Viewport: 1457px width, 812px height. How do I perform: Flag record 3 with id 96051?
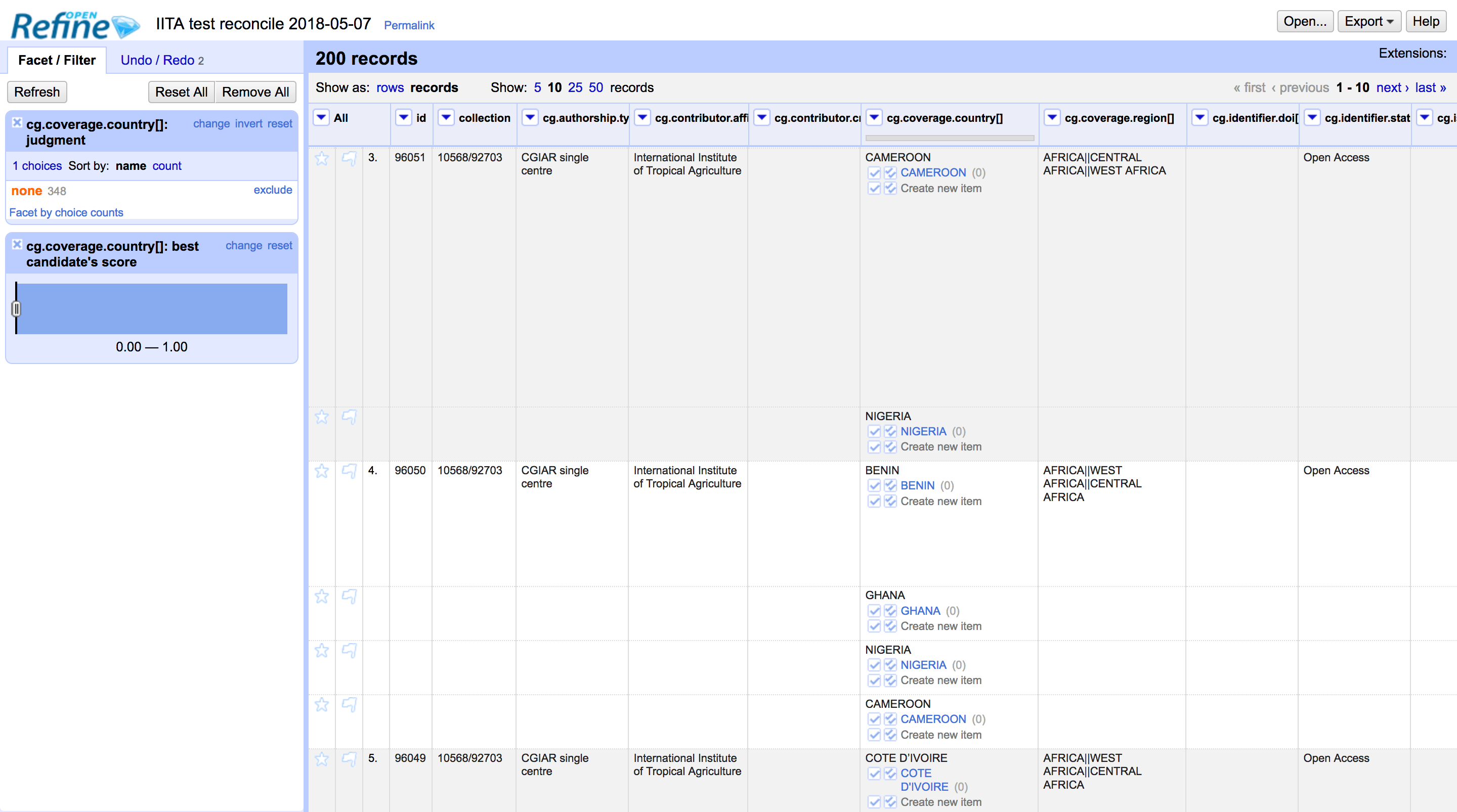tap(350, 158)
